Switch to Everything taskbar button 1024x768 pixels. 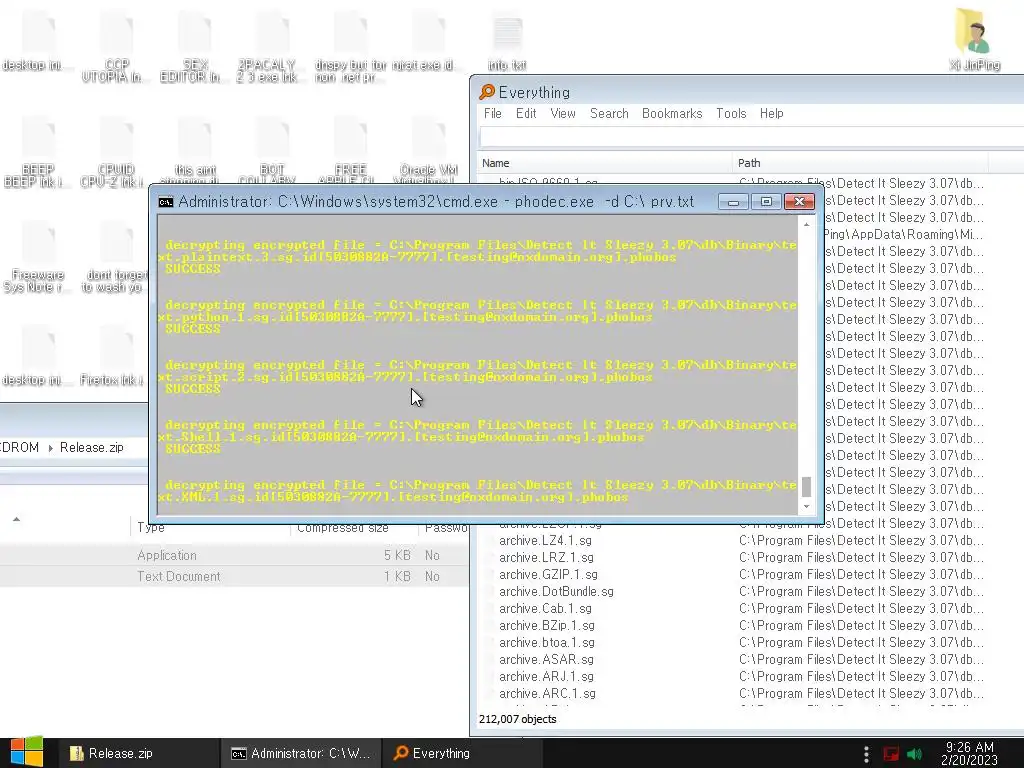tap(462, 753)
